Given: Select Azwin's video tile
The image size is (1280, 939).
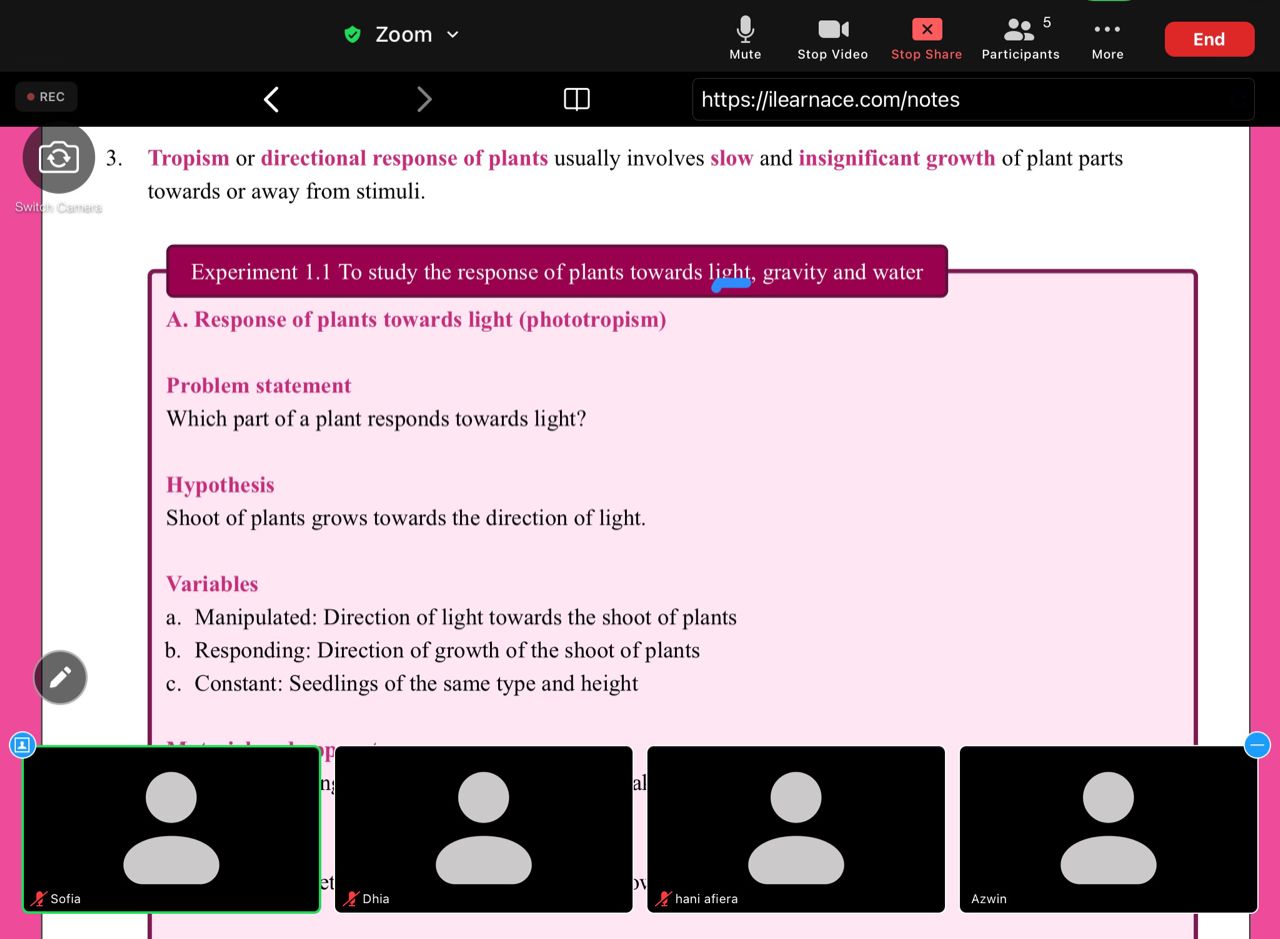Looking at the screenshot, I should click(x=1108, y=829).
